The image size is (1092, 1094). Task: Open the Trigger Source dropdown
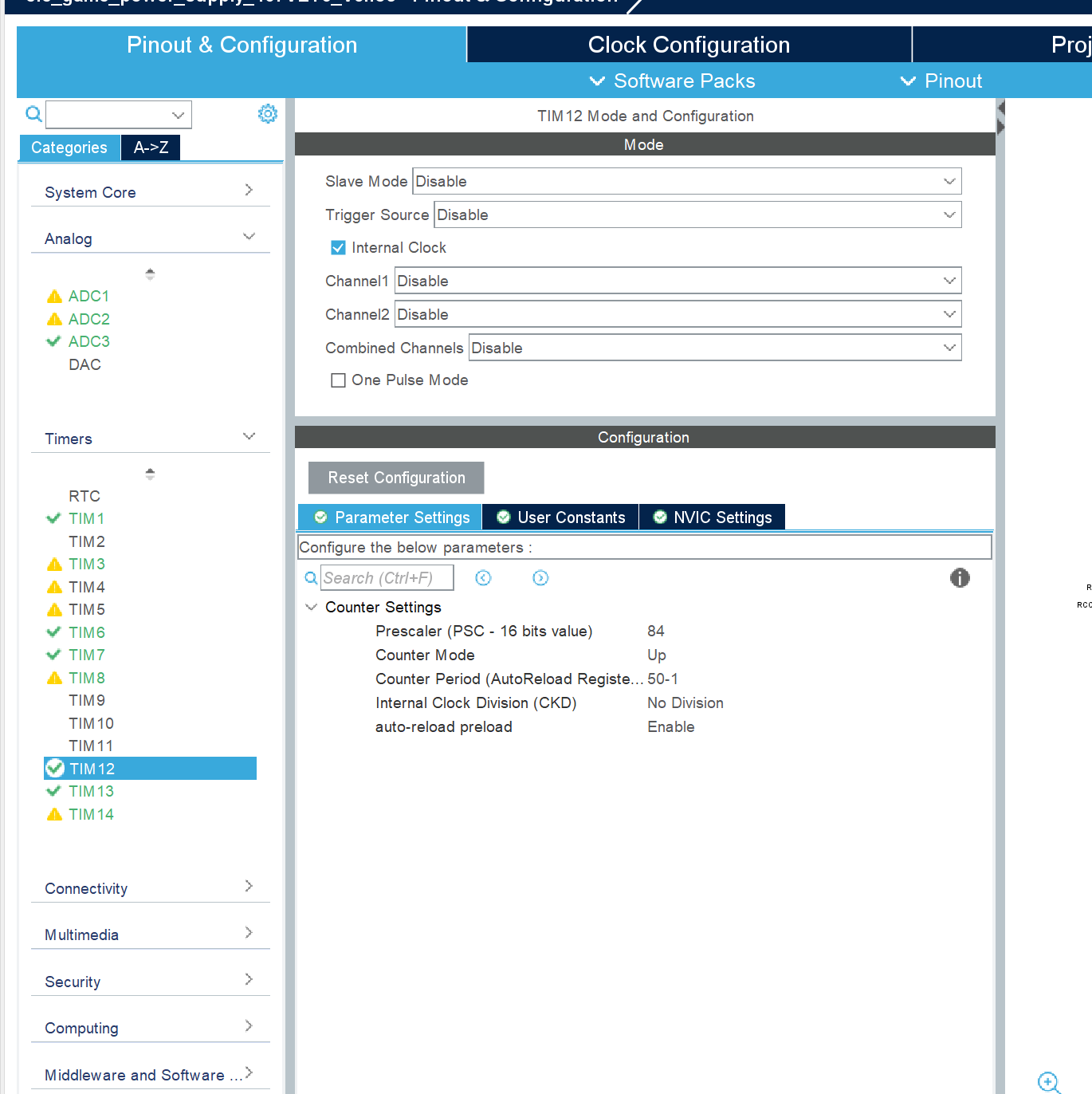click(697, 214)
